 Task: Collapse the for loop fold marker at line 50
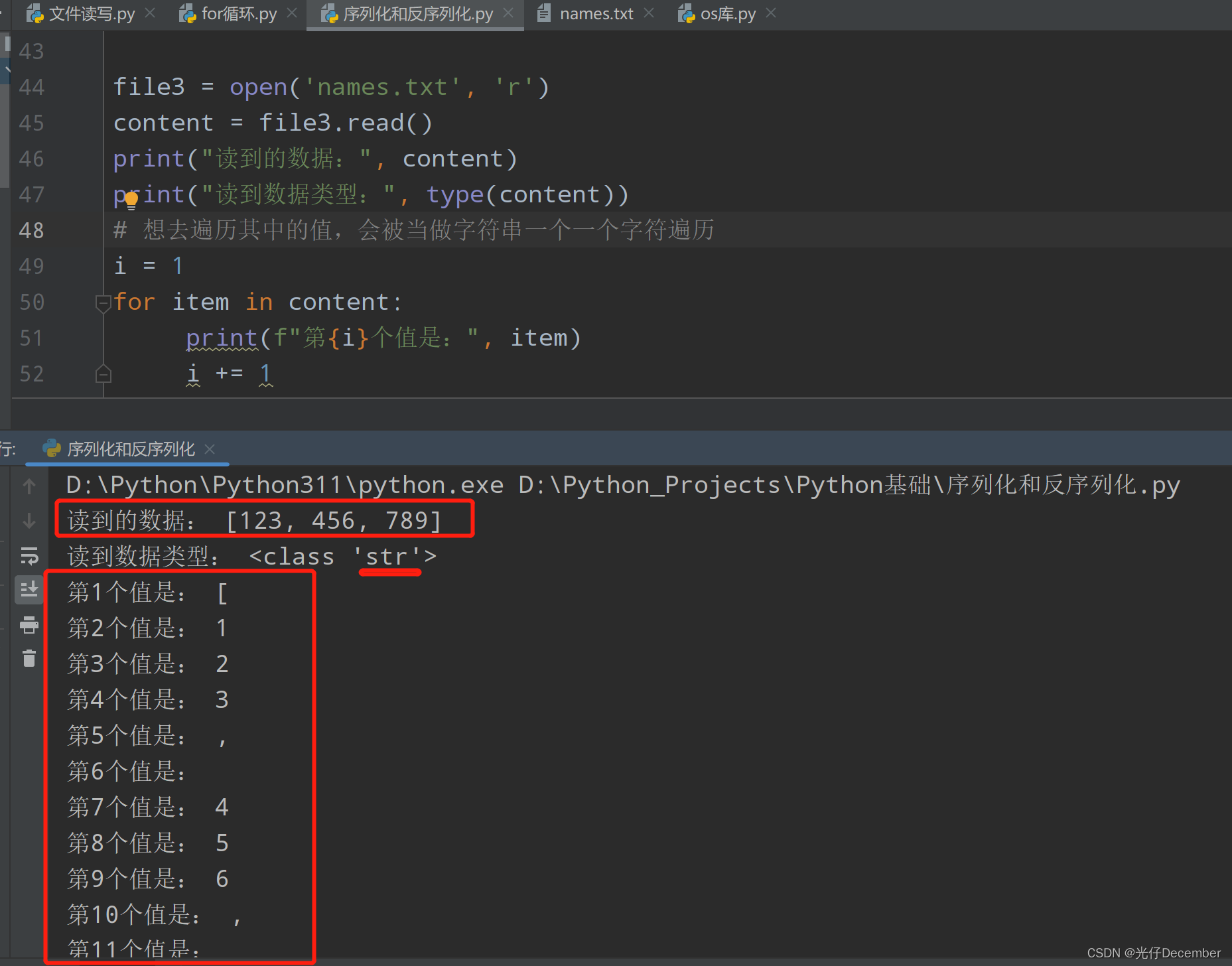pyautogui.click(x=103, y=303)
